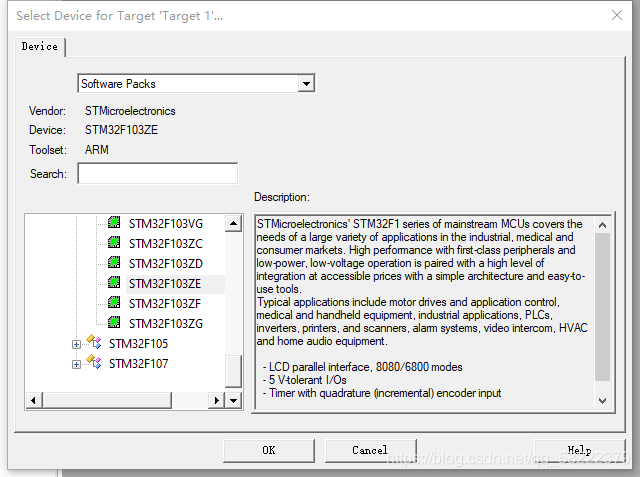Click the '5 V-tolerant I/Os' description line
Viewport: 640px width, 477px height.
pyautogui.click(x=304, y=380)
